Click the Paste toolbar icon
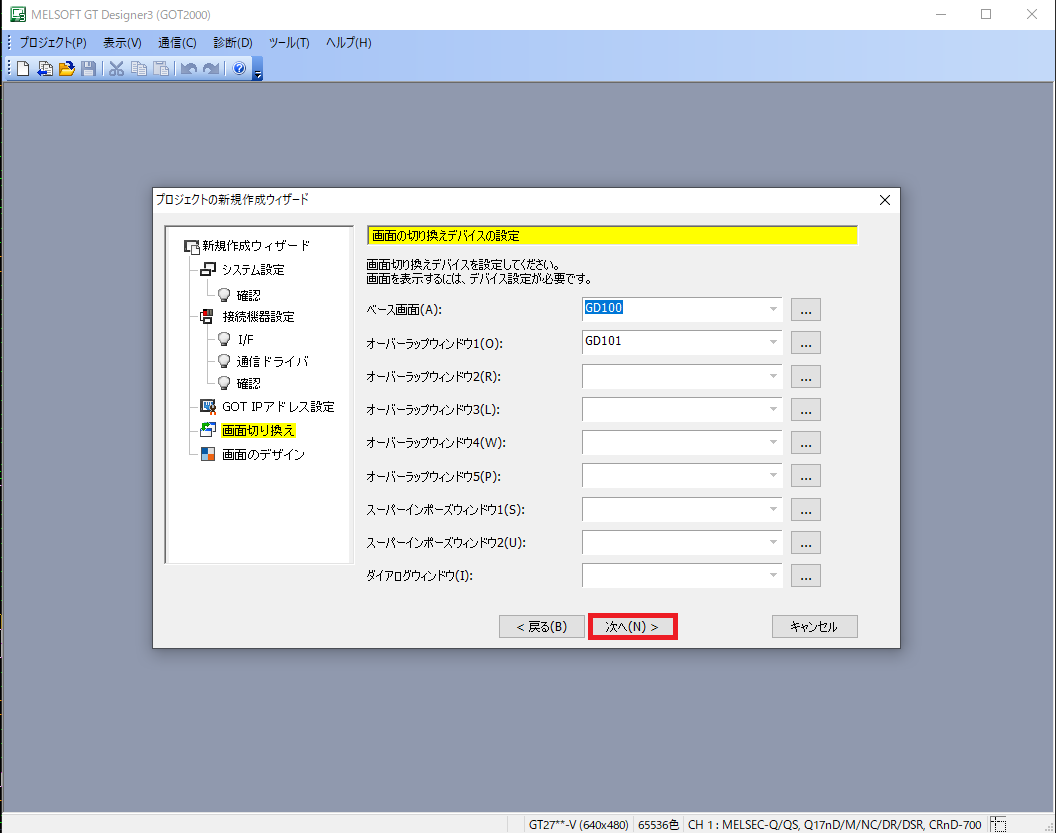The height and width of the screenshot is (833, 1056). 161,68
